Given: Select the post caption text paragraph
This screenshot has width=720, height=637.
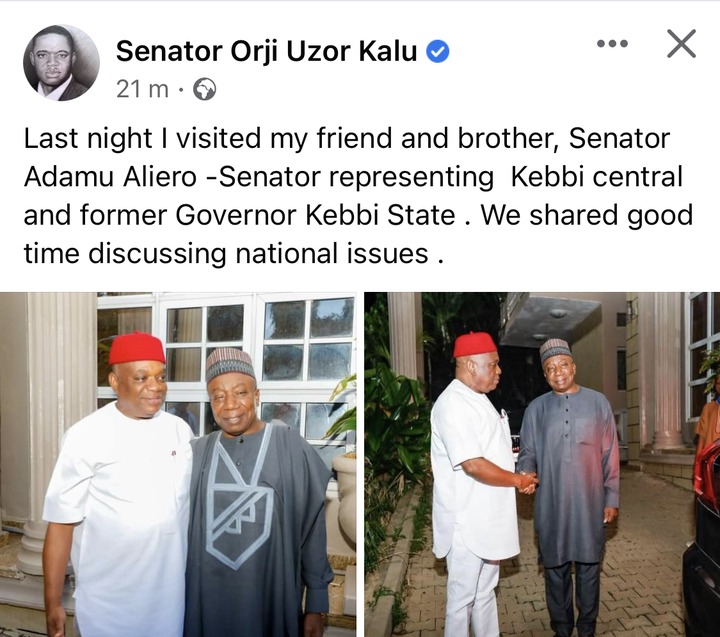Looking at the screenshot, I should (358, 196).
